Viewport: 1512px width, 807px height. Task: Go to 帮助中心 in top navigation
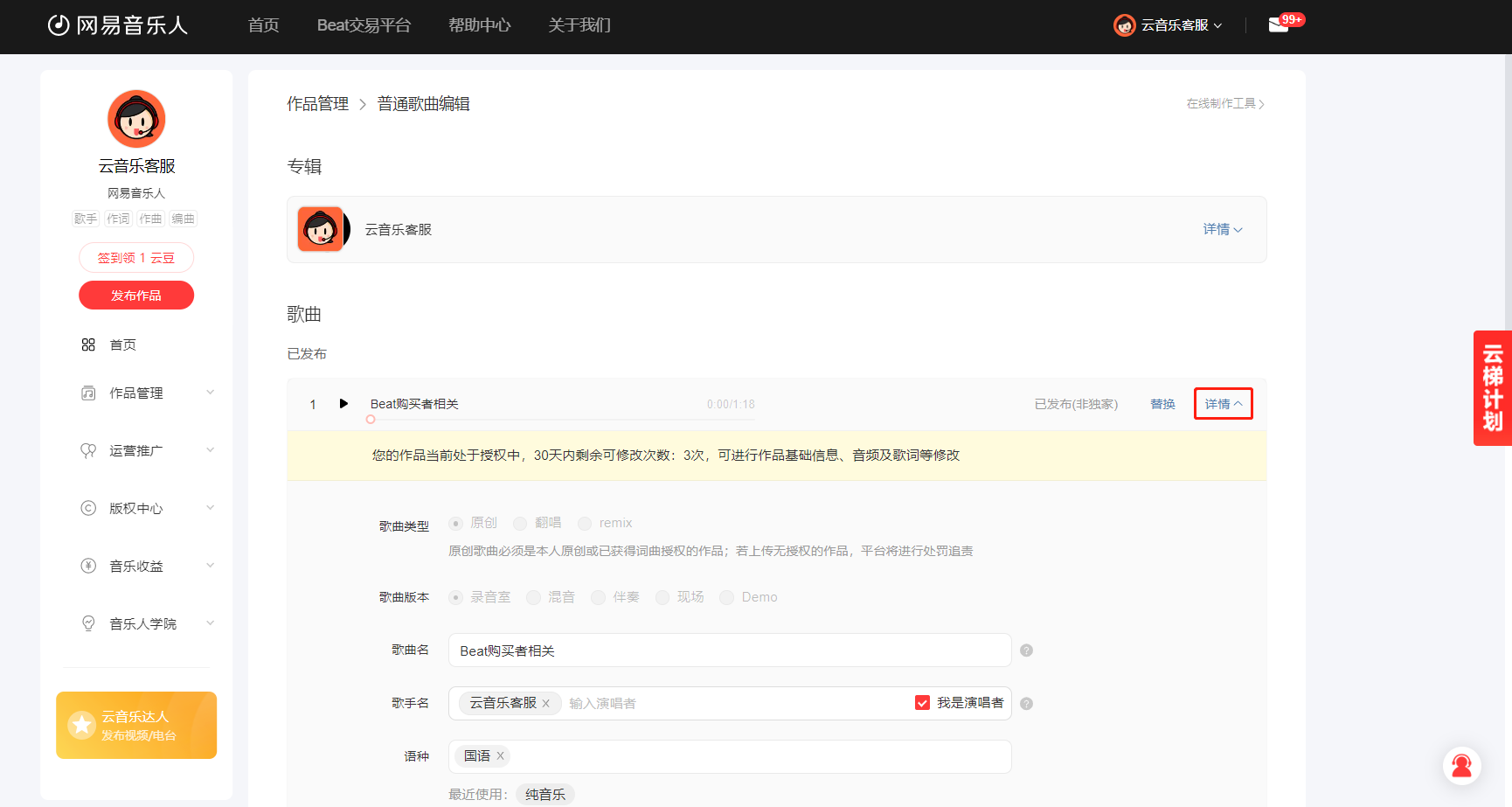pyautogui.click(x=479, y=25)
